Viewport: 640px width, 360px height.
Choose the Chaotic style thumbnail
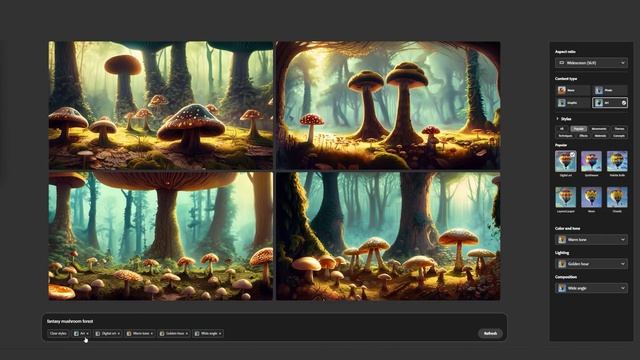(617, 197)
